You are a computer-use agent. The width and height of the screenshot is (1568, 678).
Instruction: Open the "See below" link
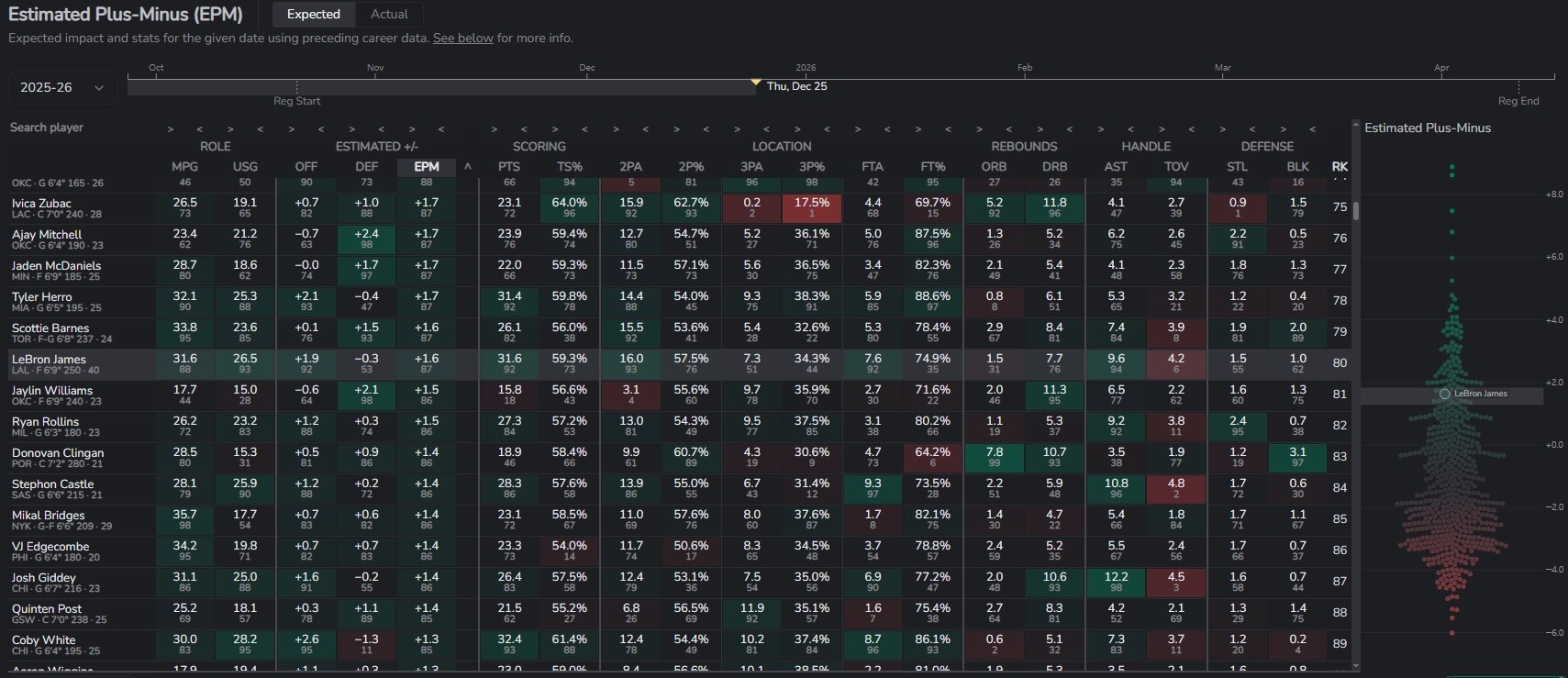[462, 39]
